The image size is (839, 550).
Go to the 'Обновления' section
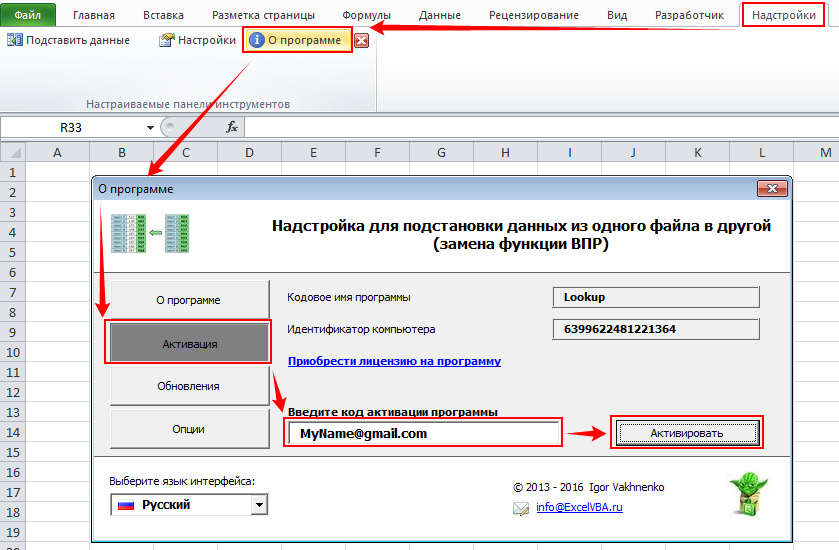click(189, 386)
